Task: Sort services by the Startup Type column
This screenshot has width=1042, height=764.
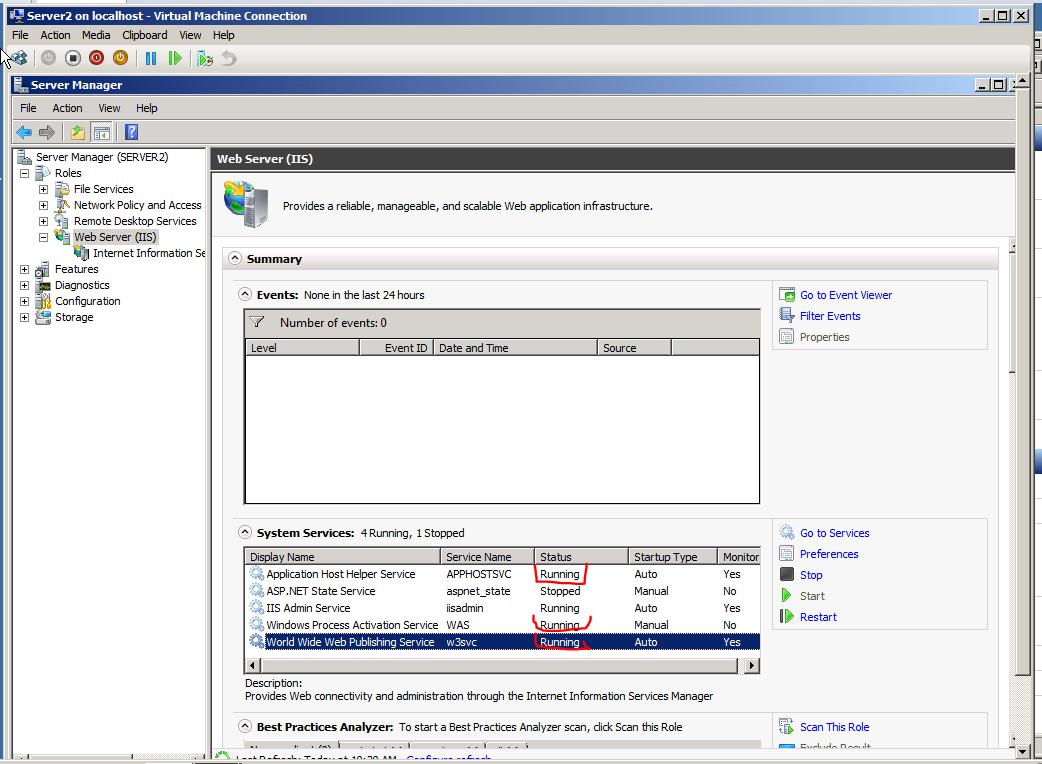Action: pos(673,557)
